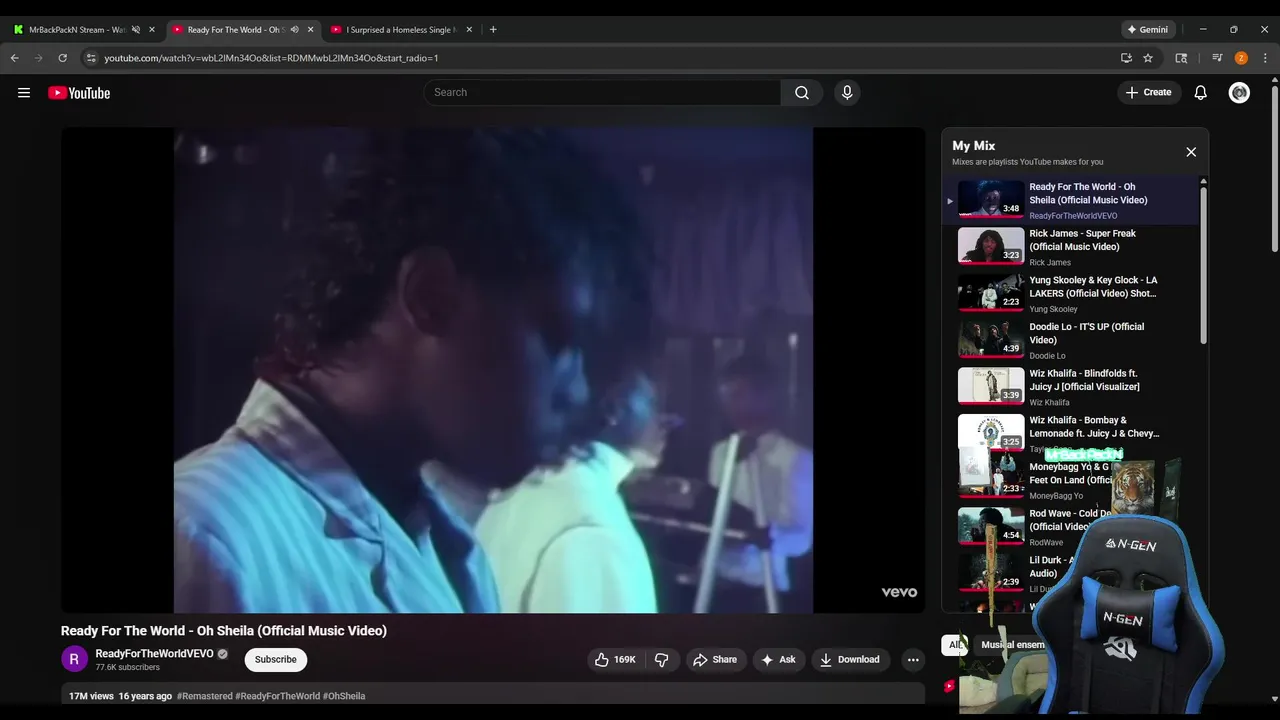This screenshot has height=720, width=1280.
Task: Click the Rod Wave playlist entry thumbnail
Action: pyautogui.click(x=991, y=526)
